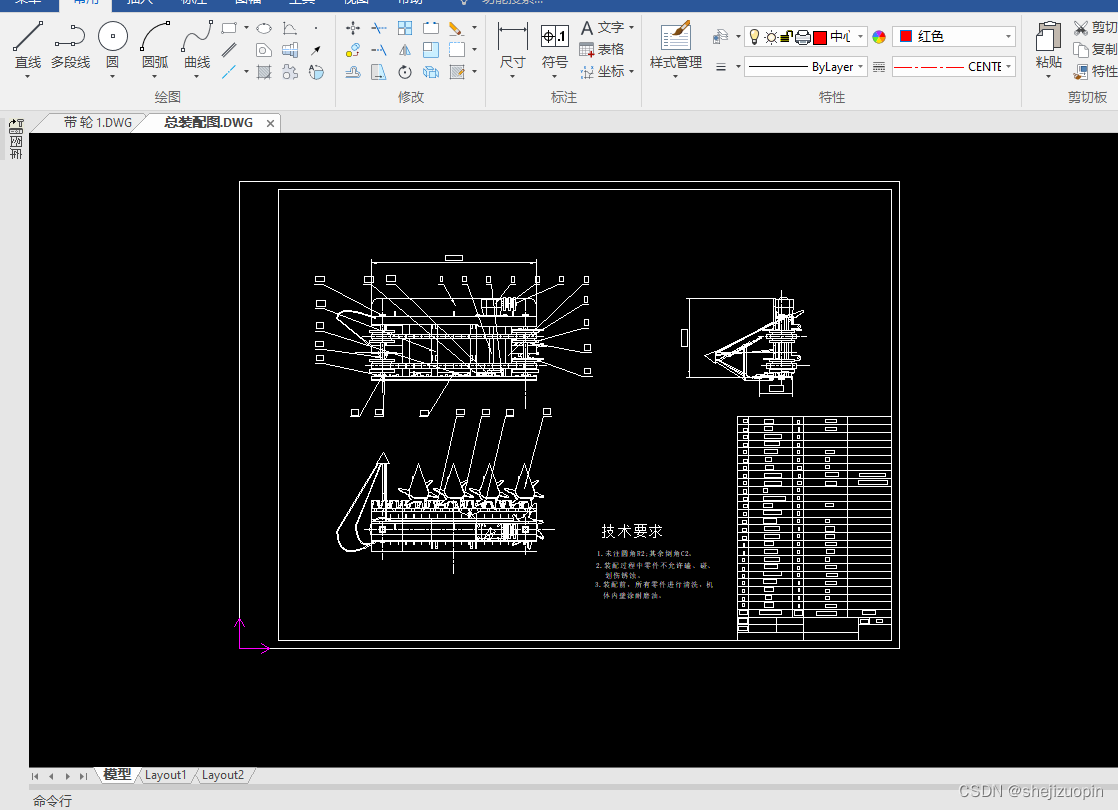Click the parallel lines tool icon

[x=229, y=50]
